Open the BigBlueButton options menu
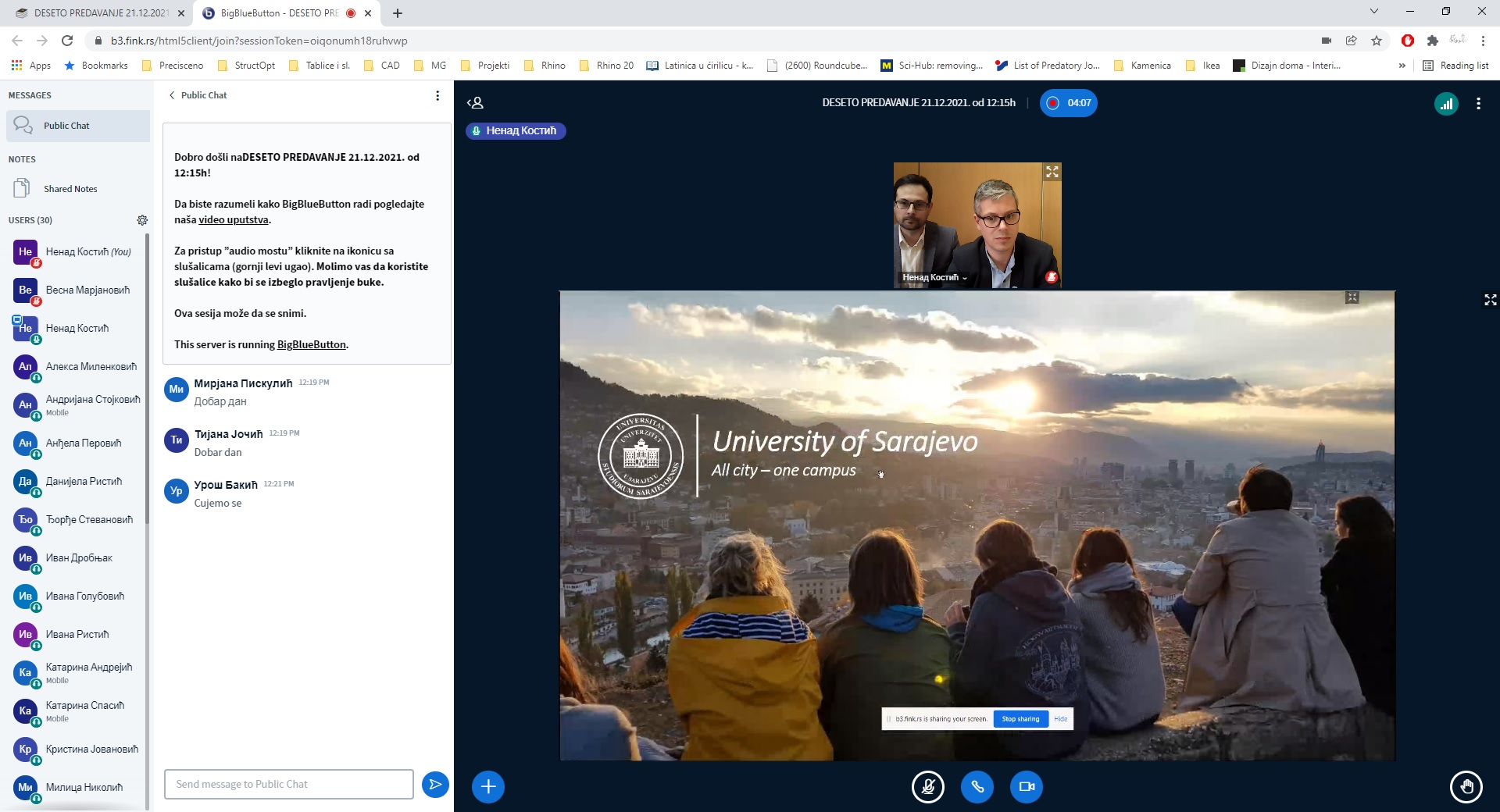Screen dimensions: 1500x812 tap(1478, 103)
